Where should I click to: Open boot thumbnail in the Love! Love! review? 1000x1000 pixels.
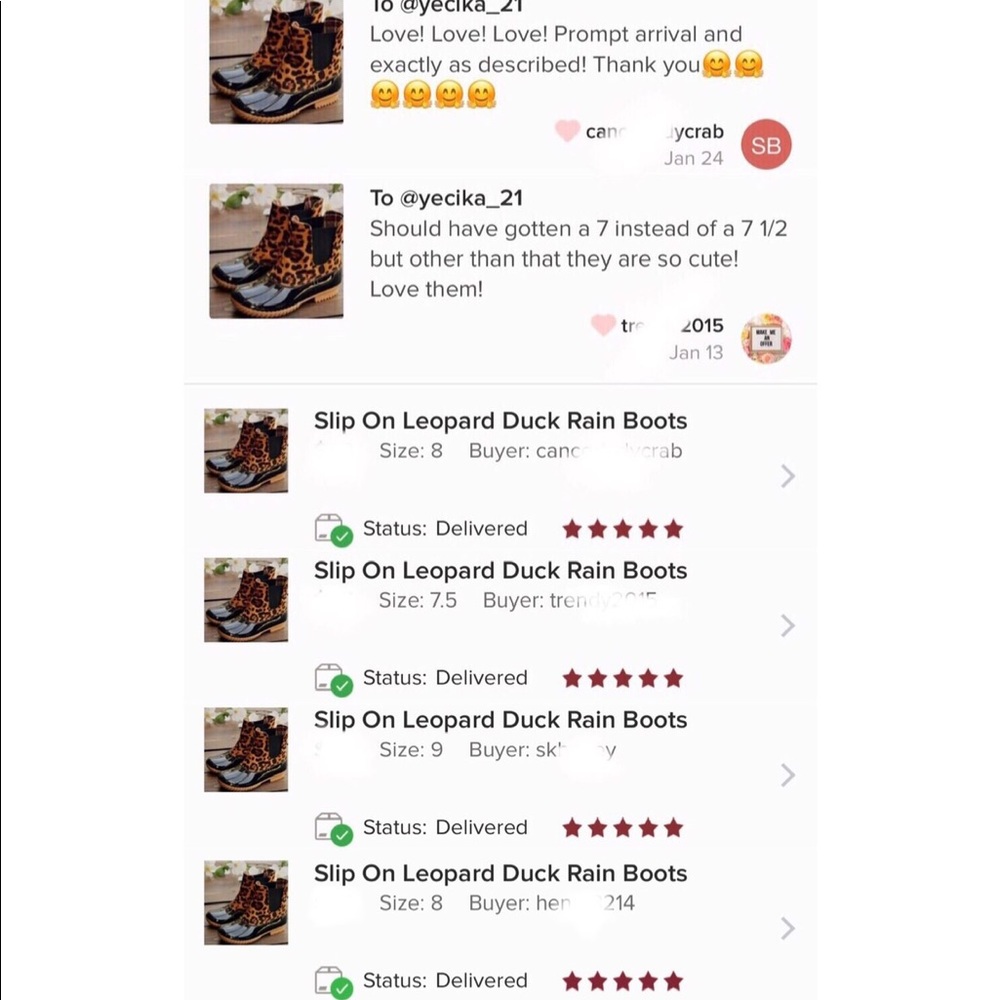pos(276,62)
